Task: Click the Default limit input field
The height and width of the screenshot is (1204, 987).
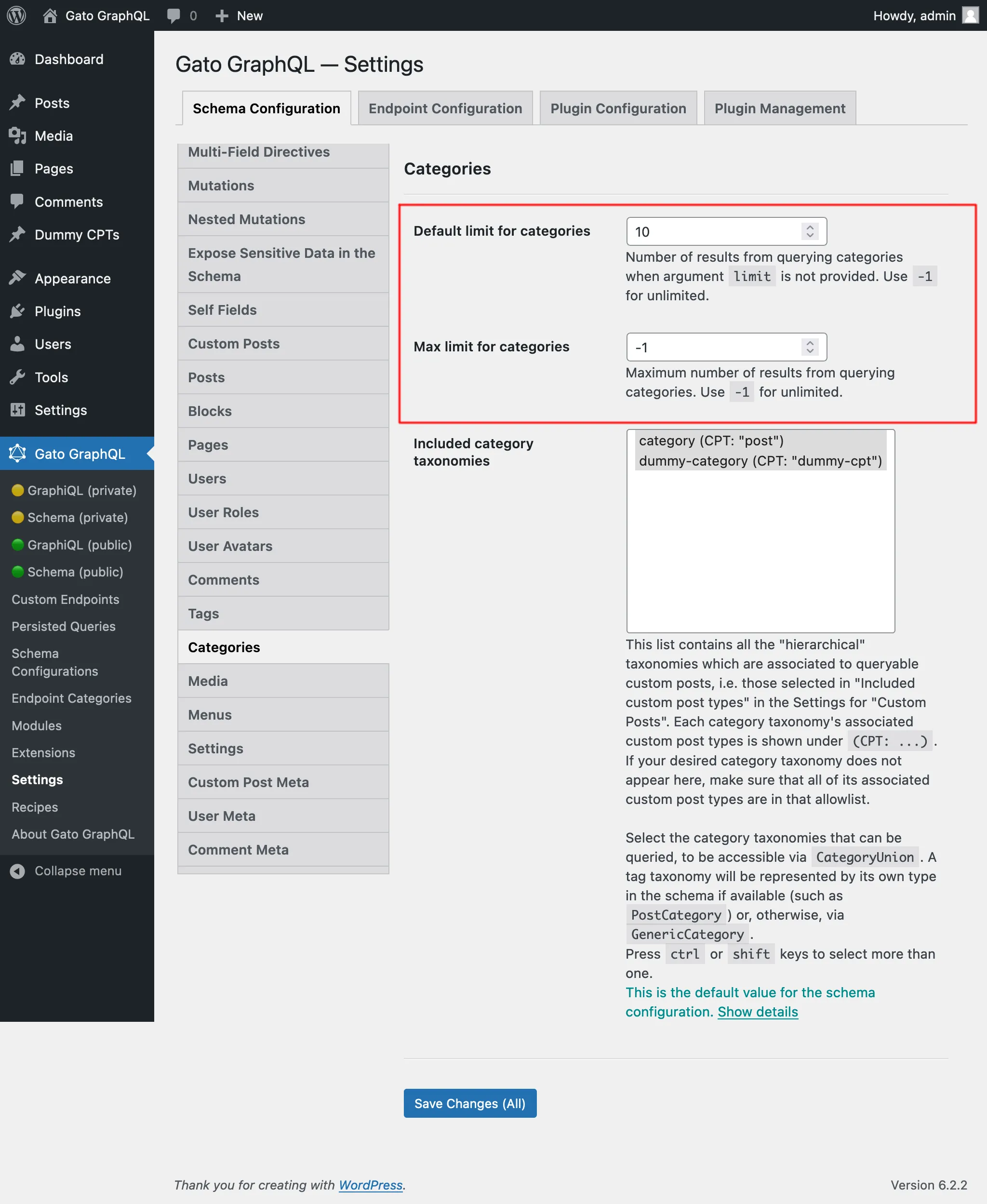Action: tap(725, 231)
